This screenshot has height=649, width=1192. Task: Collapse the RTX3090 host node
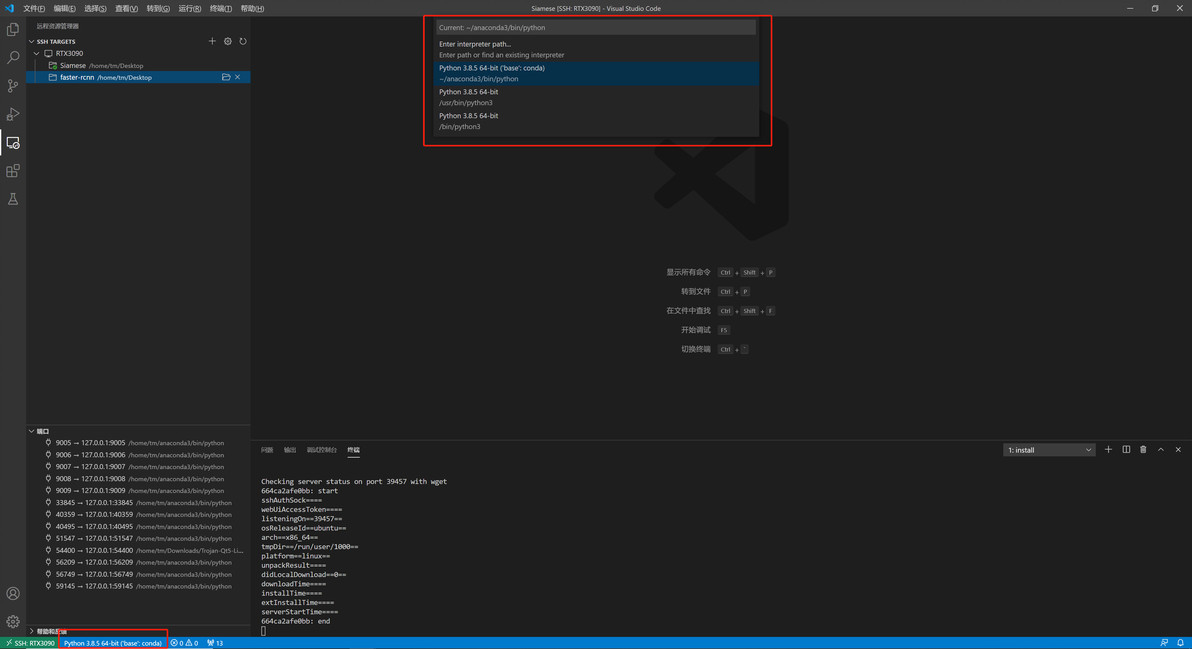pyautogui.click(x=36, y=53)
